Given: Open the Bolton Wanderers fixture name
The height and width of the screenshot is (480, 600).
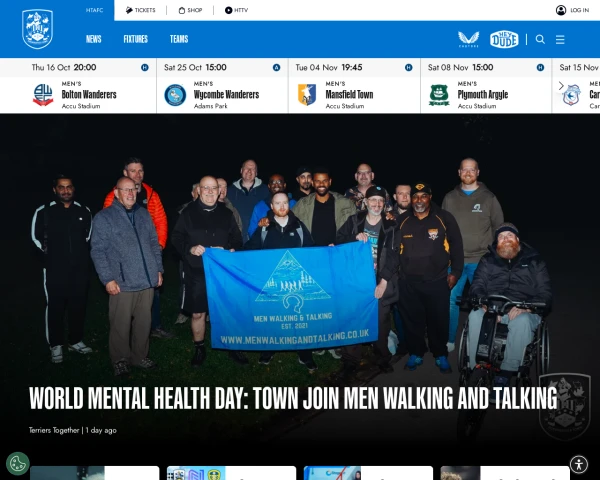Looking at the screenshot, I should click(89, 94).
